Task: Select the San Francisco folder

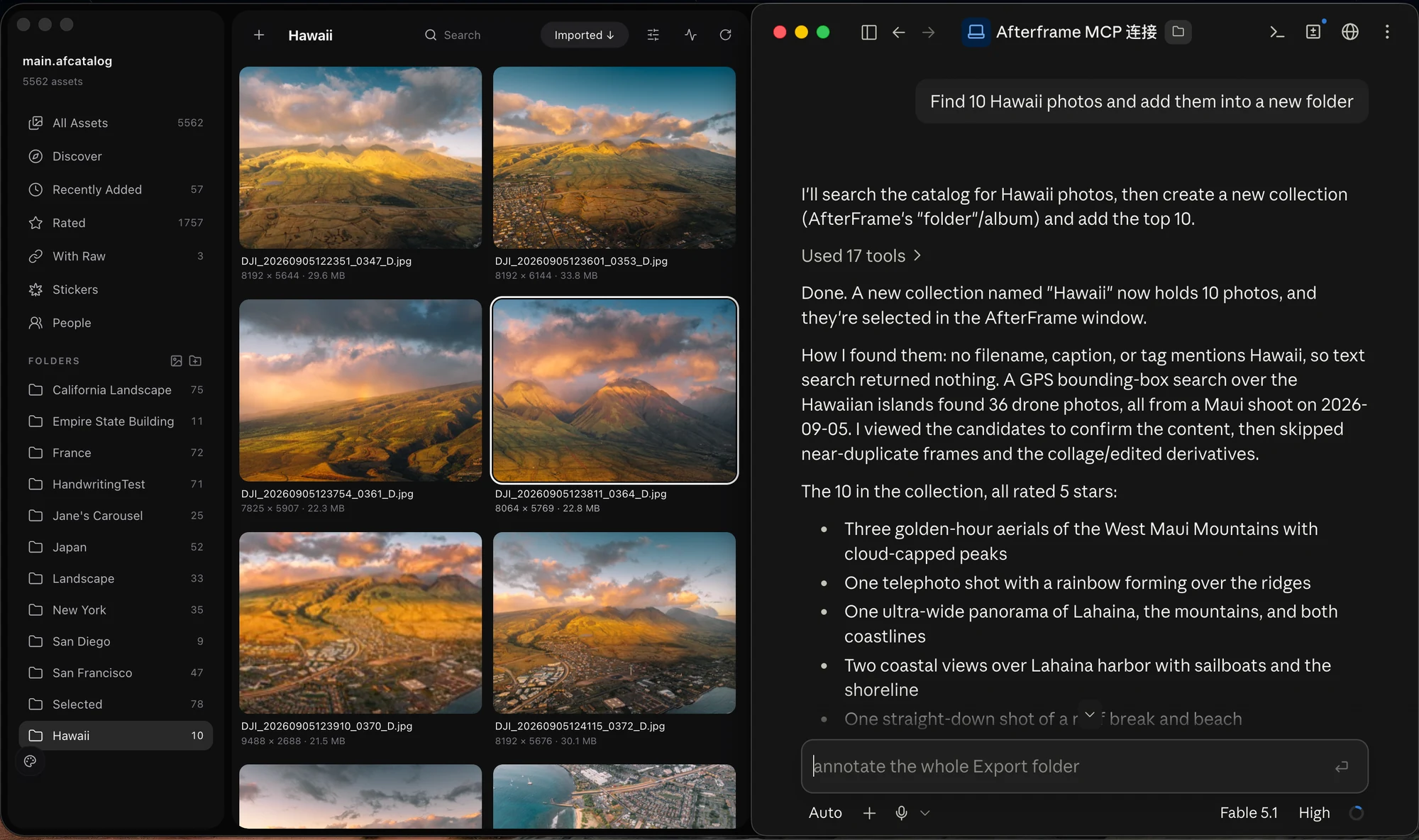Action: click(x=116, y=673)
